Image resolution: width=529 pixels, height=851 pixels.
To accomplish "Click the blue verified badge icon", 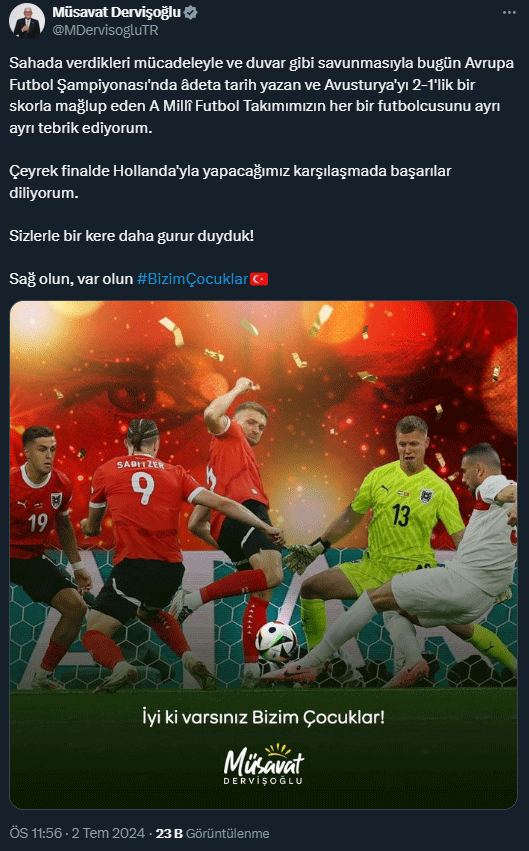I will 190,12.
